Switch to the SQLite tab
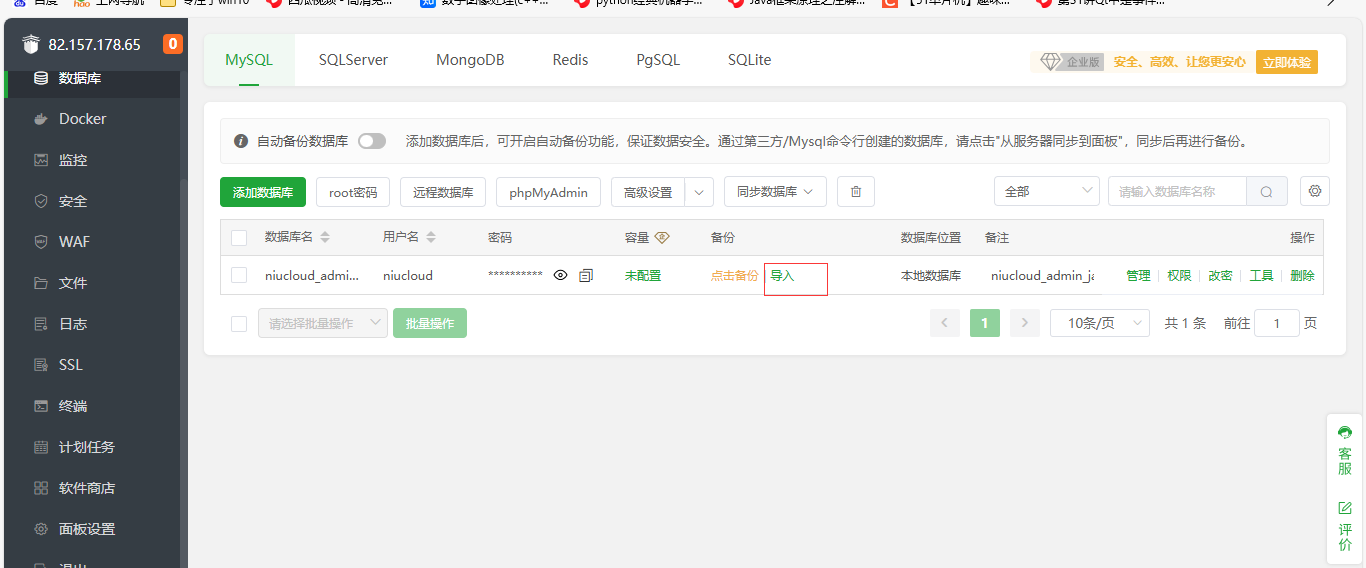 [x=750, y=60]
